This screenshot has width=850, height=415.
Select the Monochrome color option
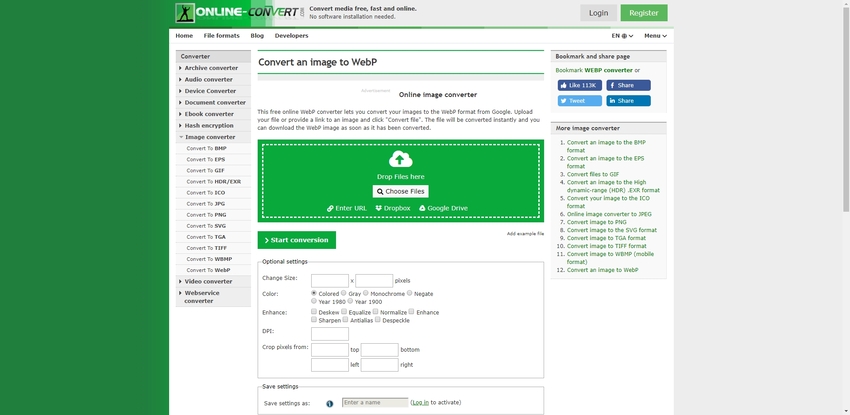(x=366, y=294)
